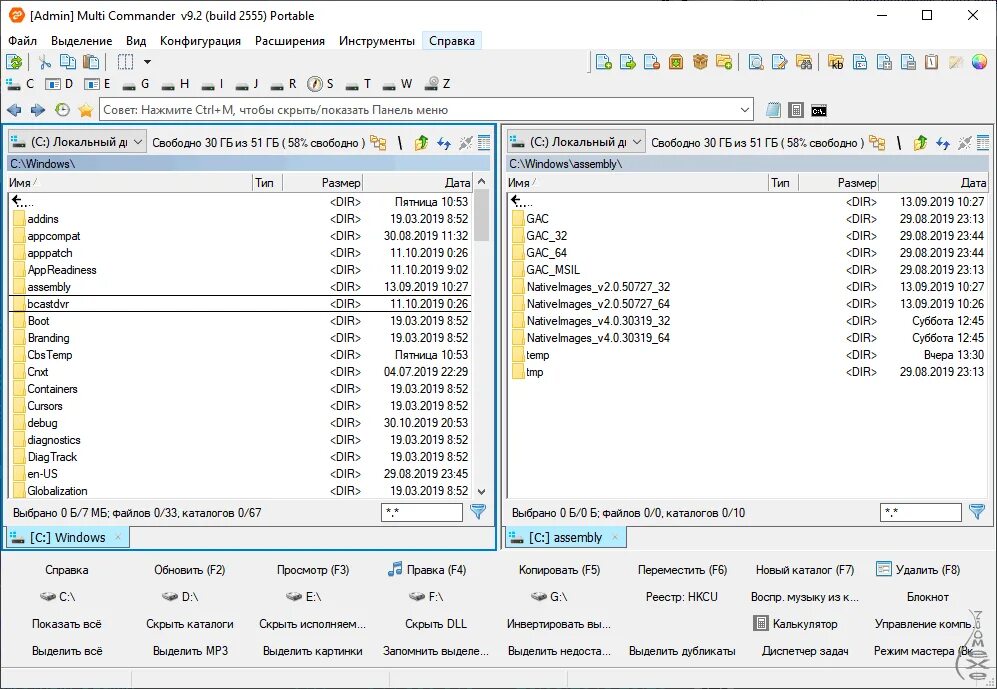Click the blue forward arrow icon
This screenshot has width=997, height=689.
(x=38, y=110)
